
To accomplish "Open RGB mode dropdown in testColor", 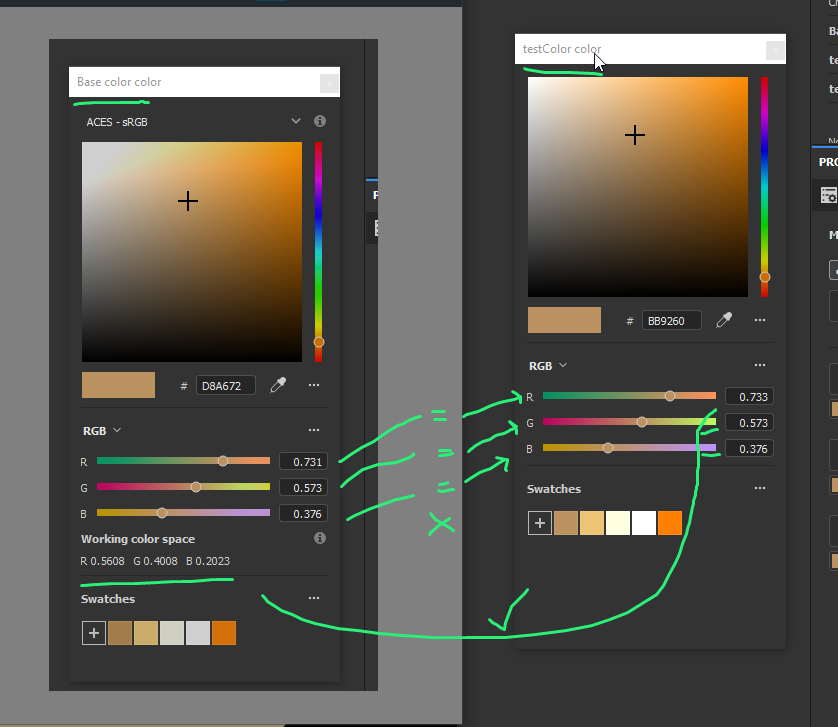I will (x=548, y=366).
